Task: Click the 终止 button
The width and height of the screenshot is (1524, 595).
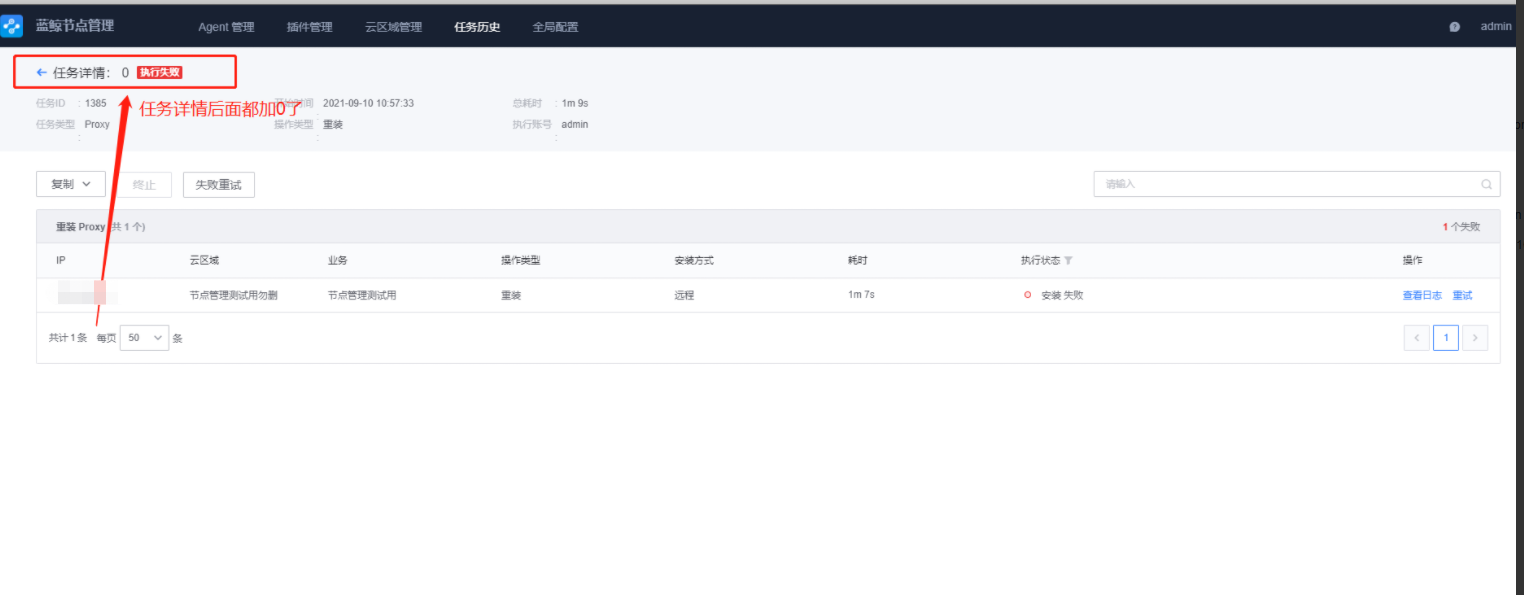Action: click(145, 185)
